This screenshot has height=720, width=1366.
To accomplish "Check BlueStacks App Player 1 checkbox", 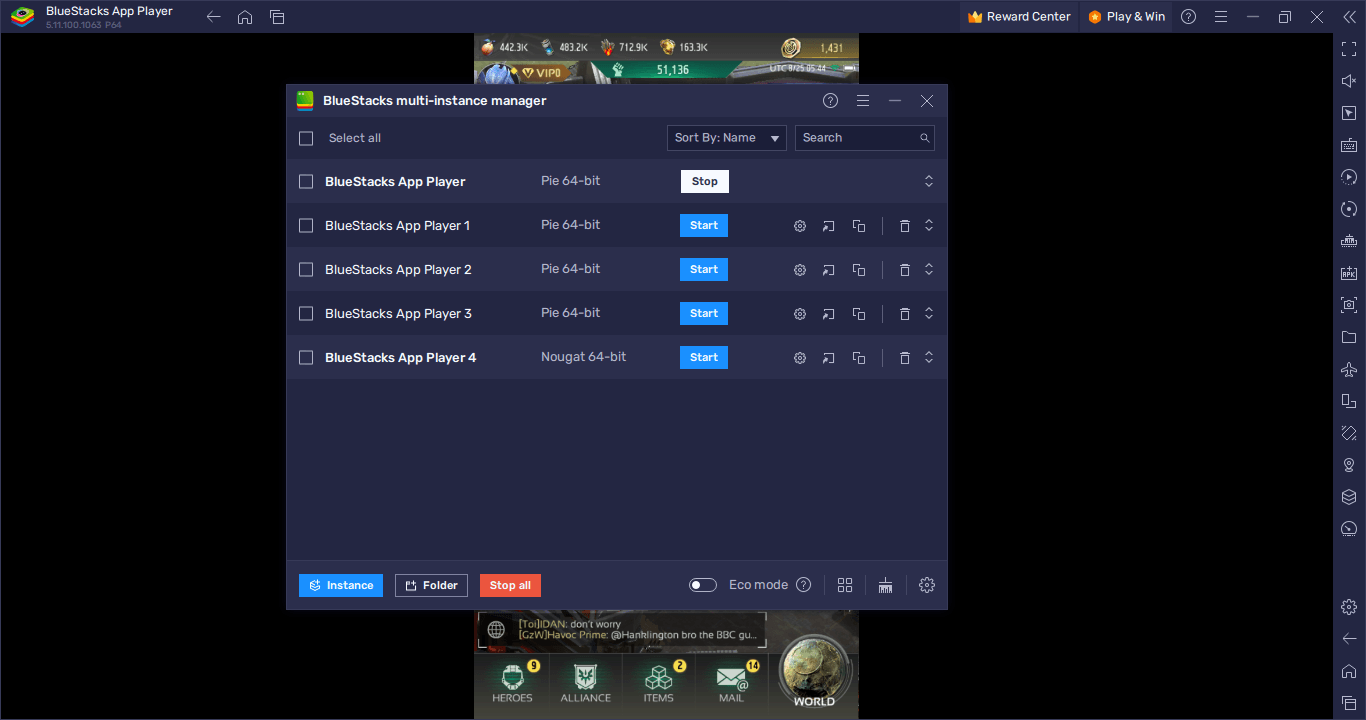I will coord(306,226).
